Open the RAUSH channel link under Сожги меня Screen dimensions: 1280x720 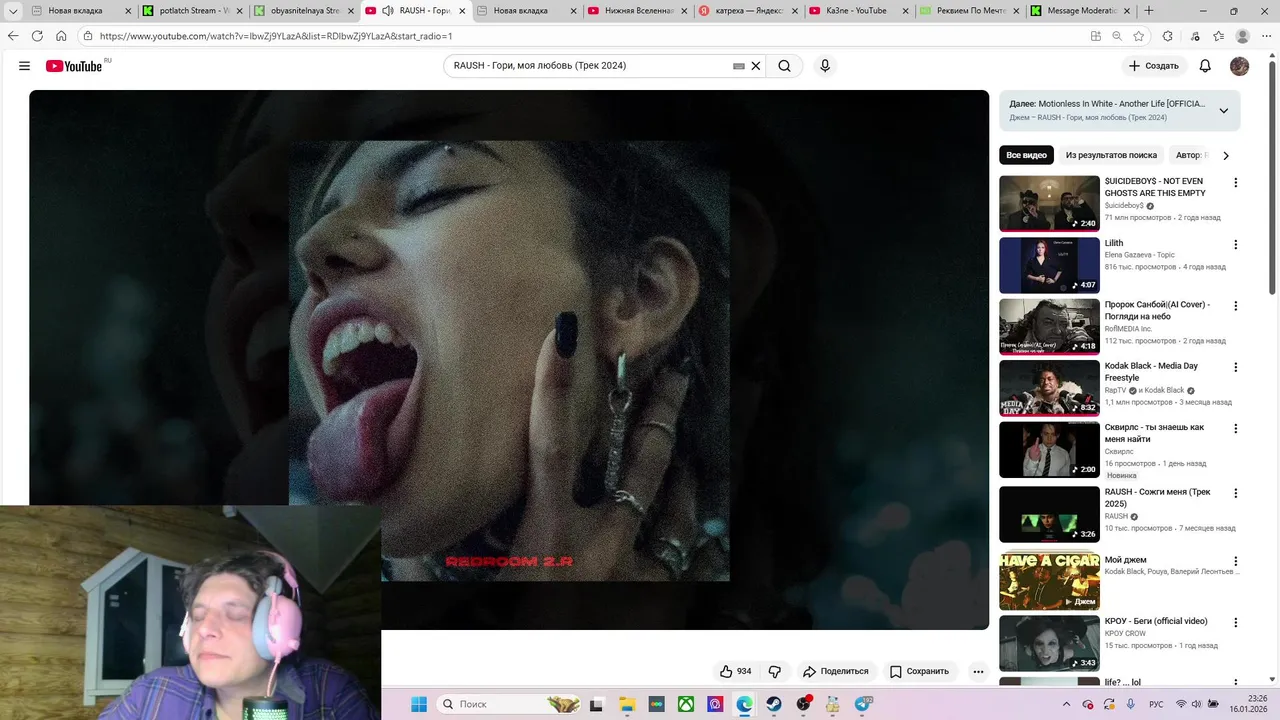tap(1116, 516)
